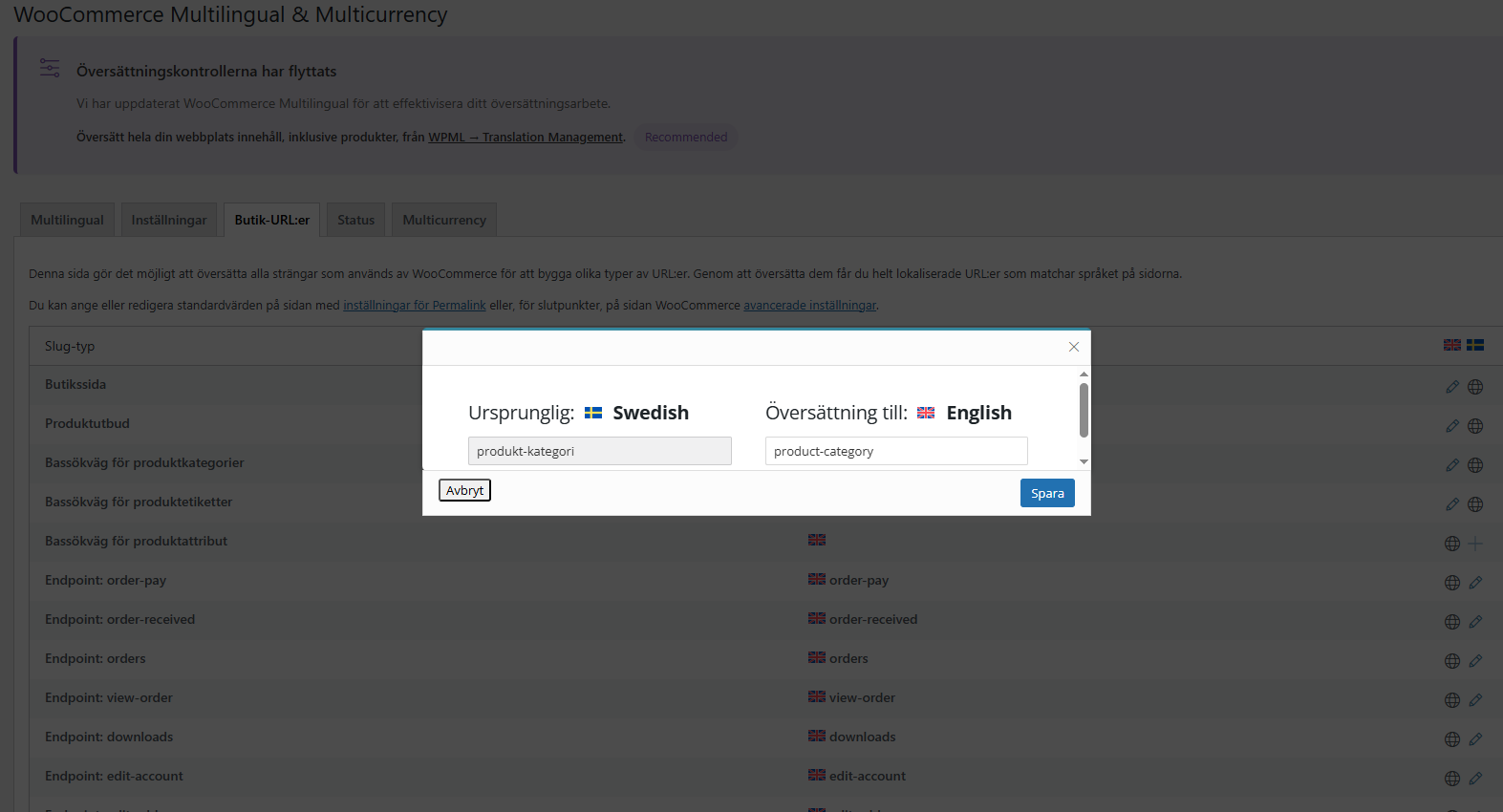
Task: Click dialog scrollbar down arrow
Action: [x=1084, y=461]
